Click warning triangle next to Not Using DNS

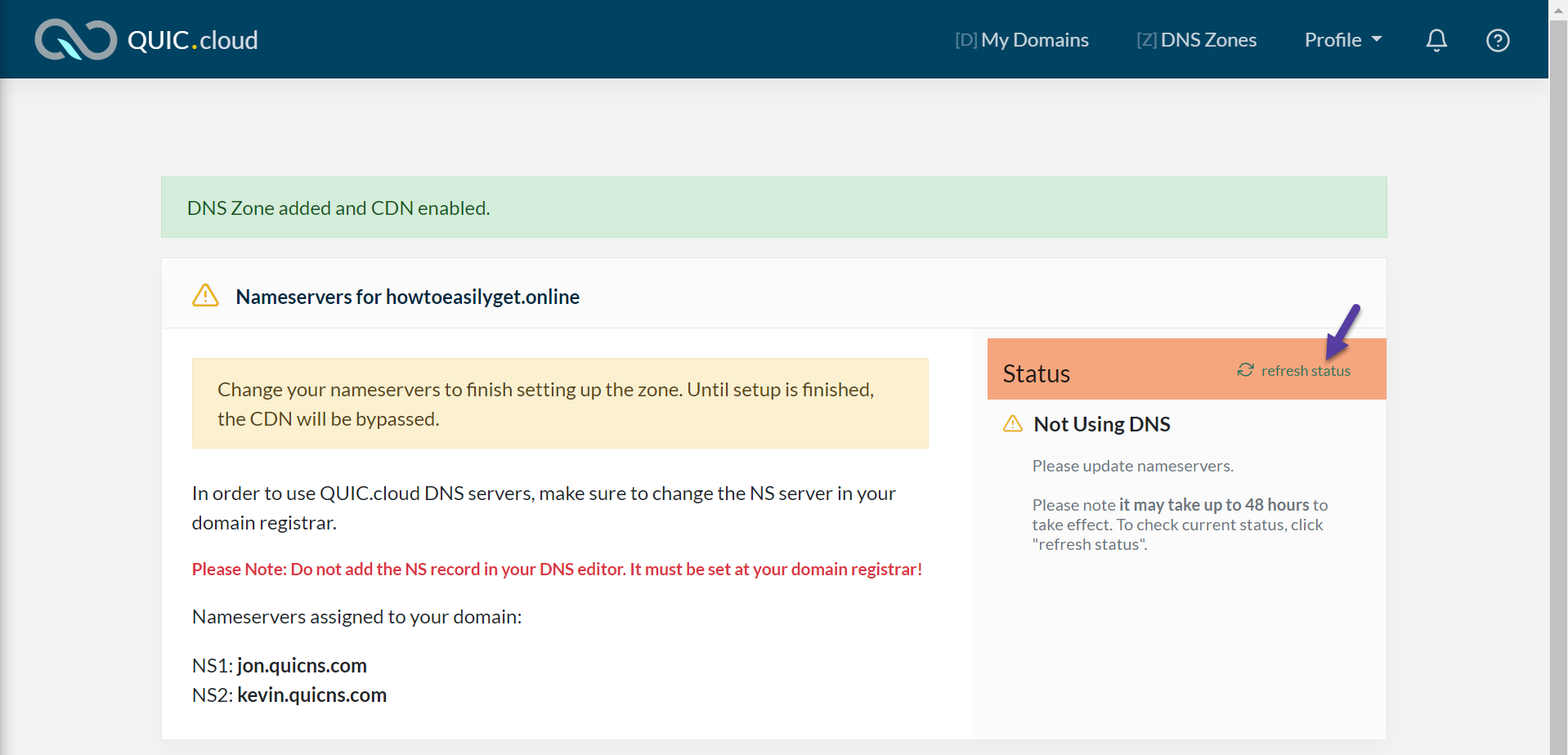point(1013,423)
